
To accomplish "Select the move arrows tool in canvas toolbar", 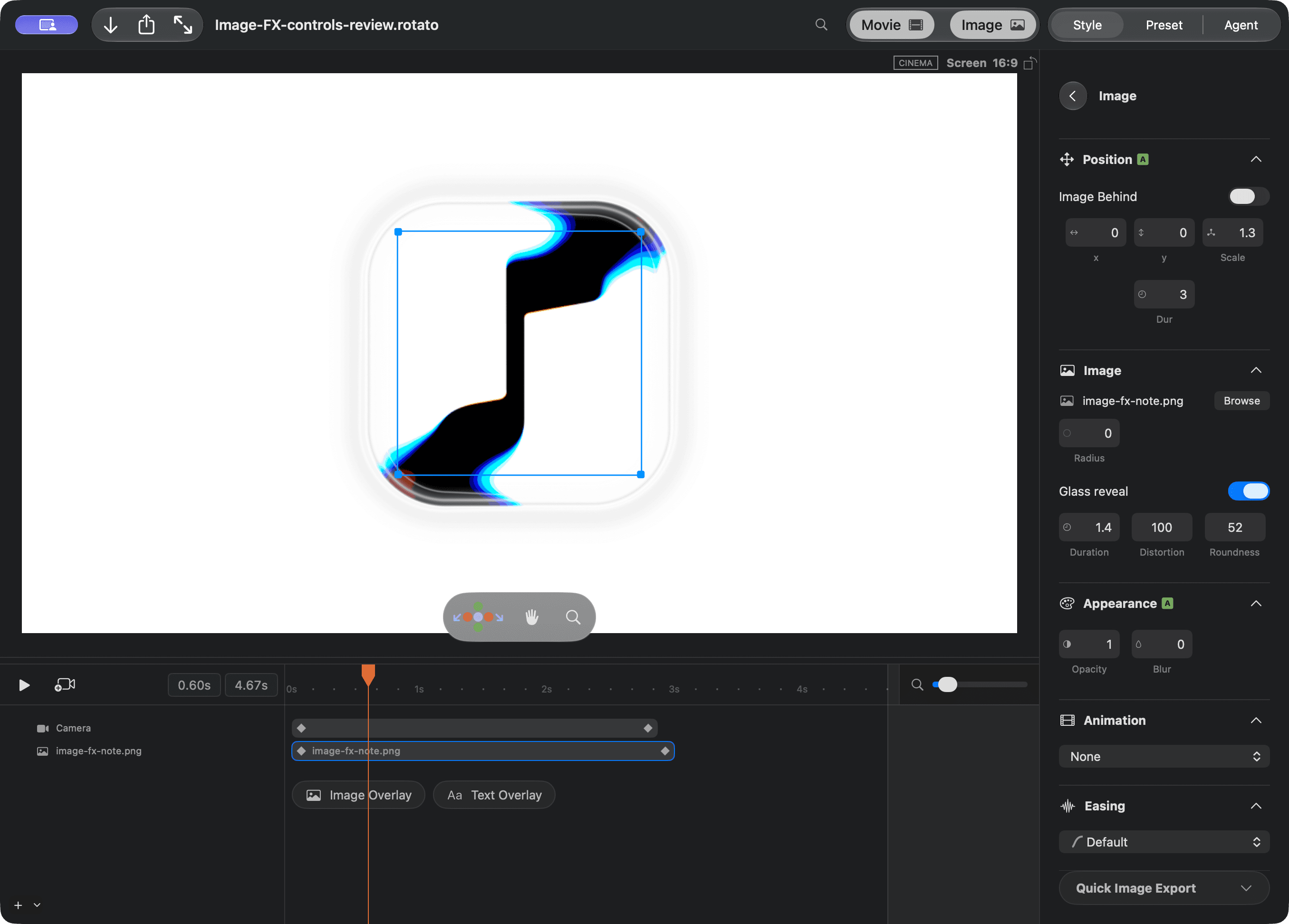I will (478, 617).
